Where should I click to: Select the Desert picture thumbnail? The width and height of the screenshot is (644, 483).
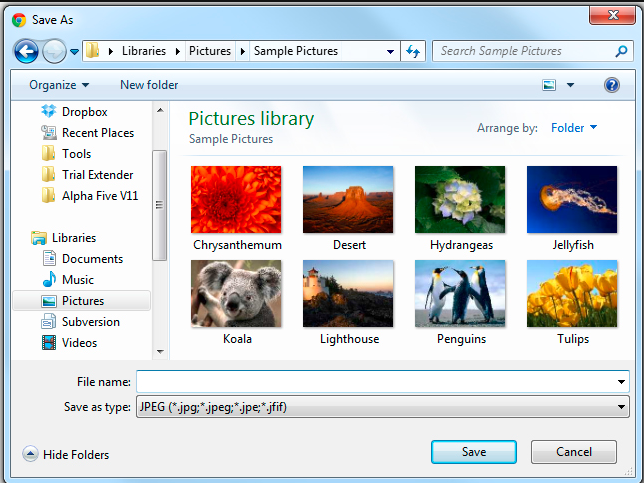point(348,200)
